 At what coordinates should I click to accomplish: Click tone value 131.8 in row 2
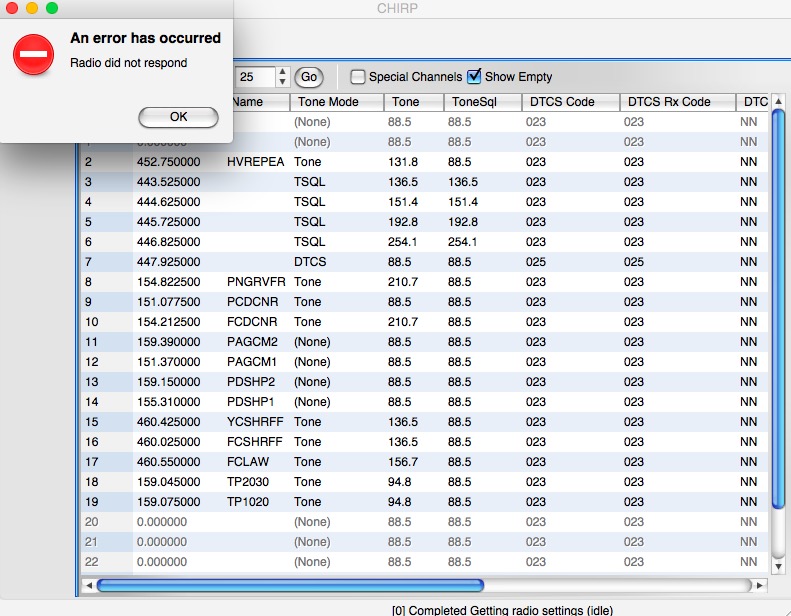tap(403, 162)
